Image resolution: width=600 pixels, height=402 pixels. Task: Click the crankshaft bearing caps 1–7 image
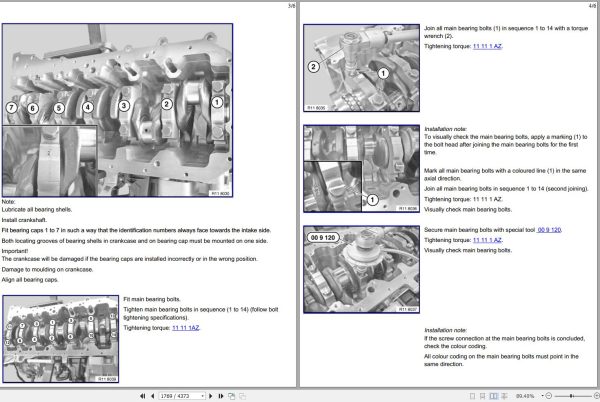117,110
